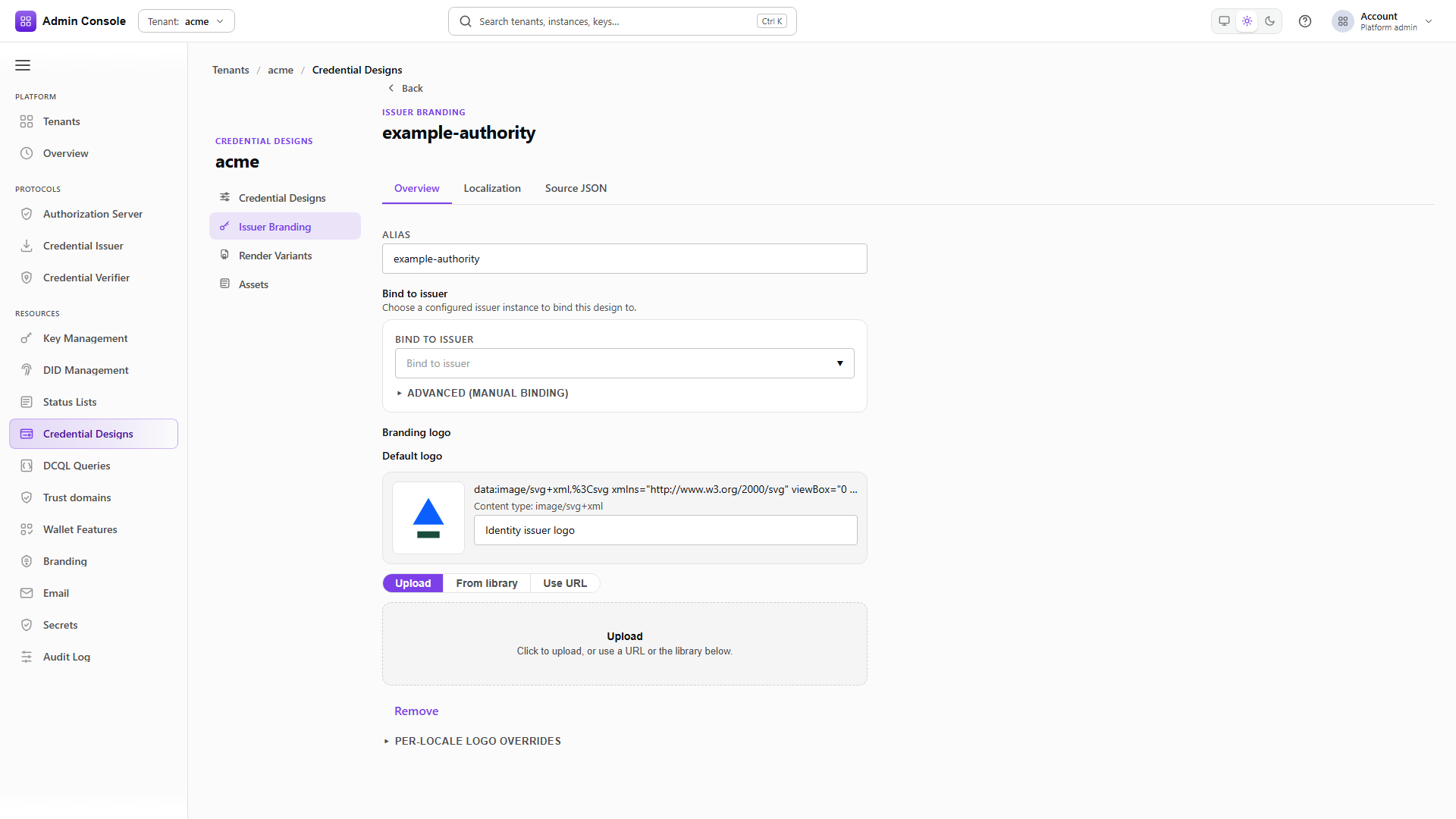Open Assets sub-navigation item
1456x819 pixels.
(x=285, y=284)
